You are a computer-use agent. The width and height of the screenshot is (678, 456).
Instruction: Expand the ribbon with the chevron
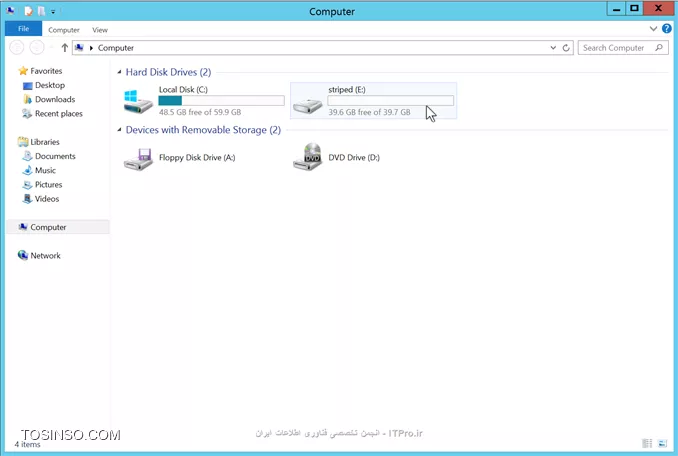[x=653, y=29]
